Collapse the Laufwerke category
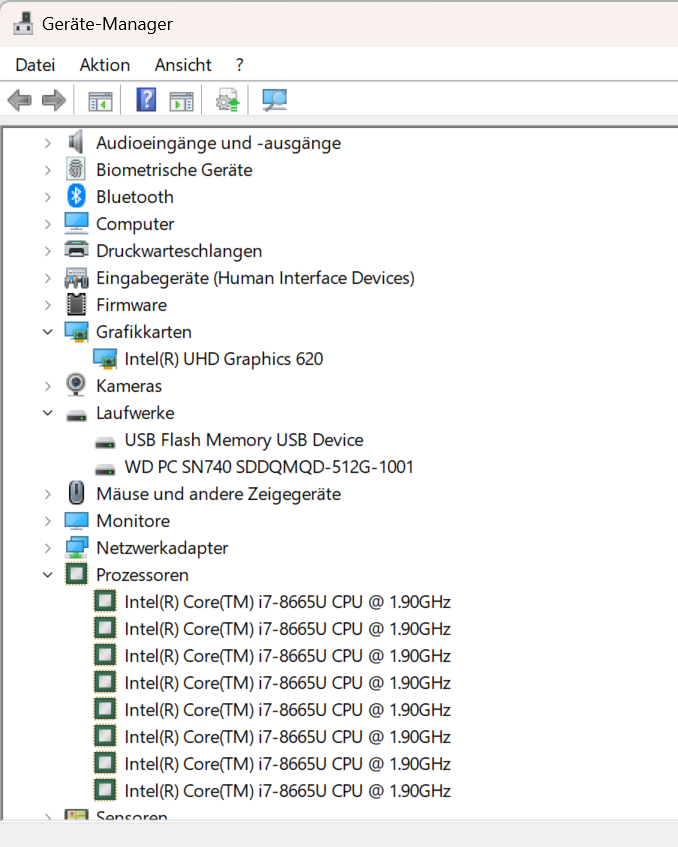This screenshot has height=847, width=678. pos(48,413)
